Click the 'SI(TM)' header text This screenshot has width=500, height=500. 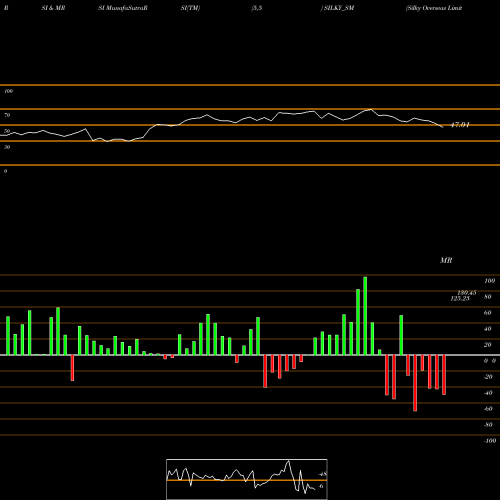190,8
